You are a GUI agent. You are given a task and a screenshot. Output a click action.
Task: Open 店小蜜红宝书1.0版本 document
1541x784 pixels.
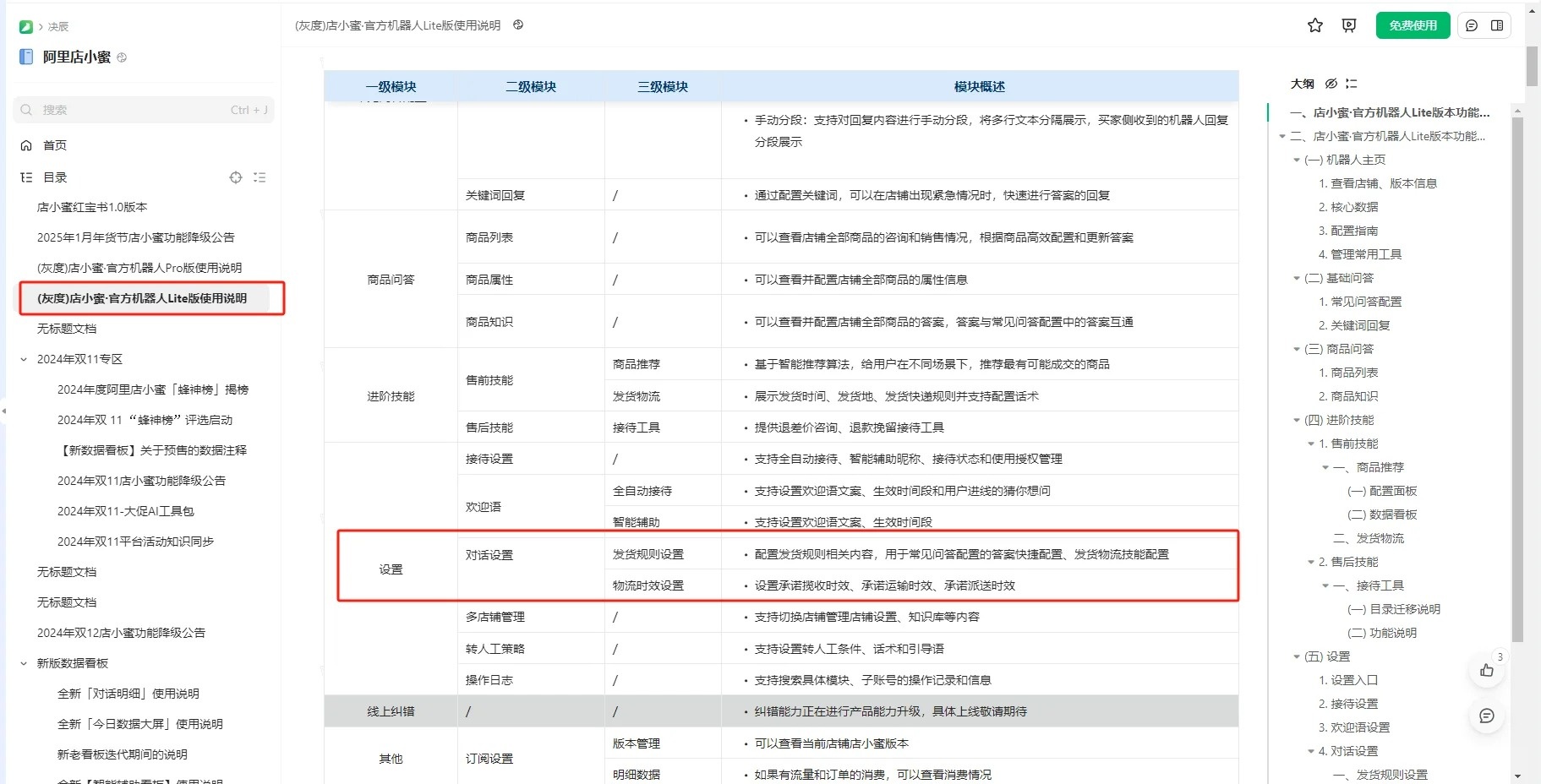click(92, 207)
